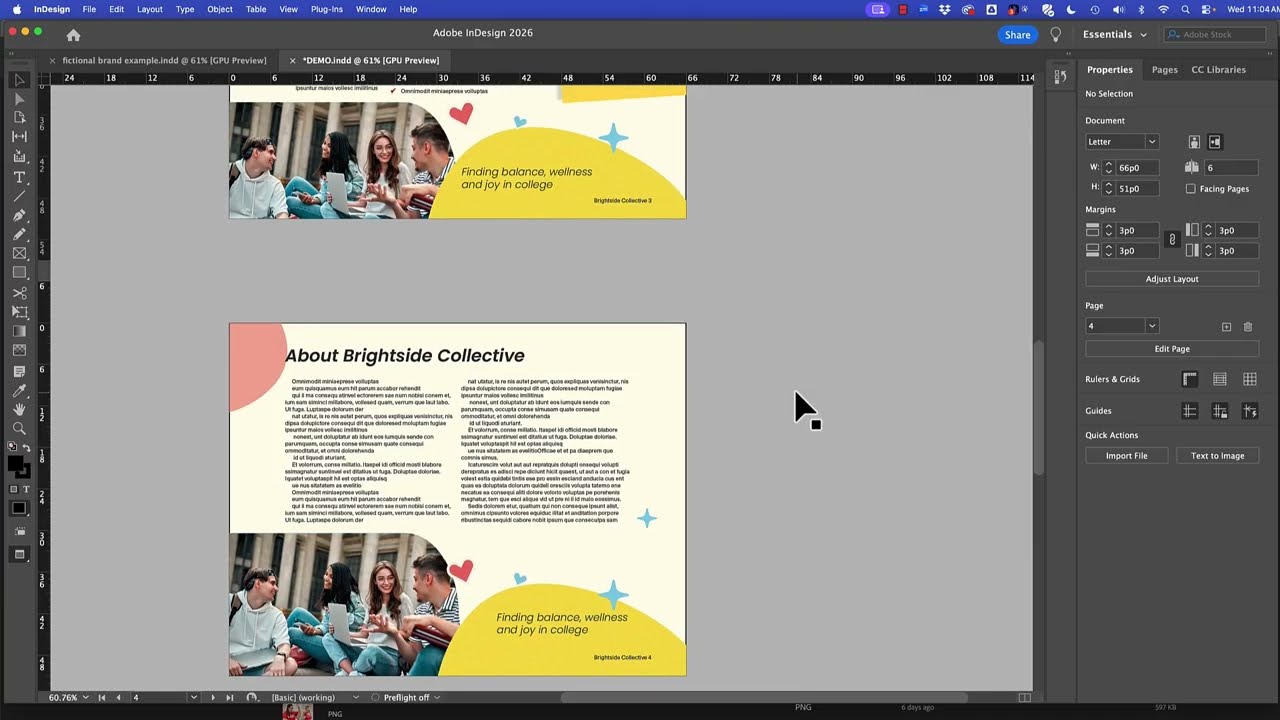Click the page count field showing 6
1280x720 pixels.
(x=1230, y=168)
